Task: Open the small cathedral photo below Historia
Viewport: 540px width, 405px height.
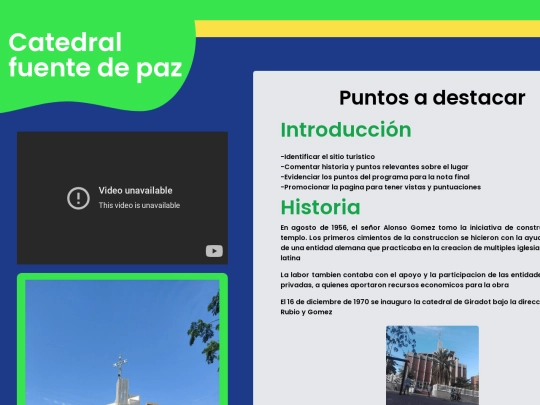Action: click(x=432, y=365)
